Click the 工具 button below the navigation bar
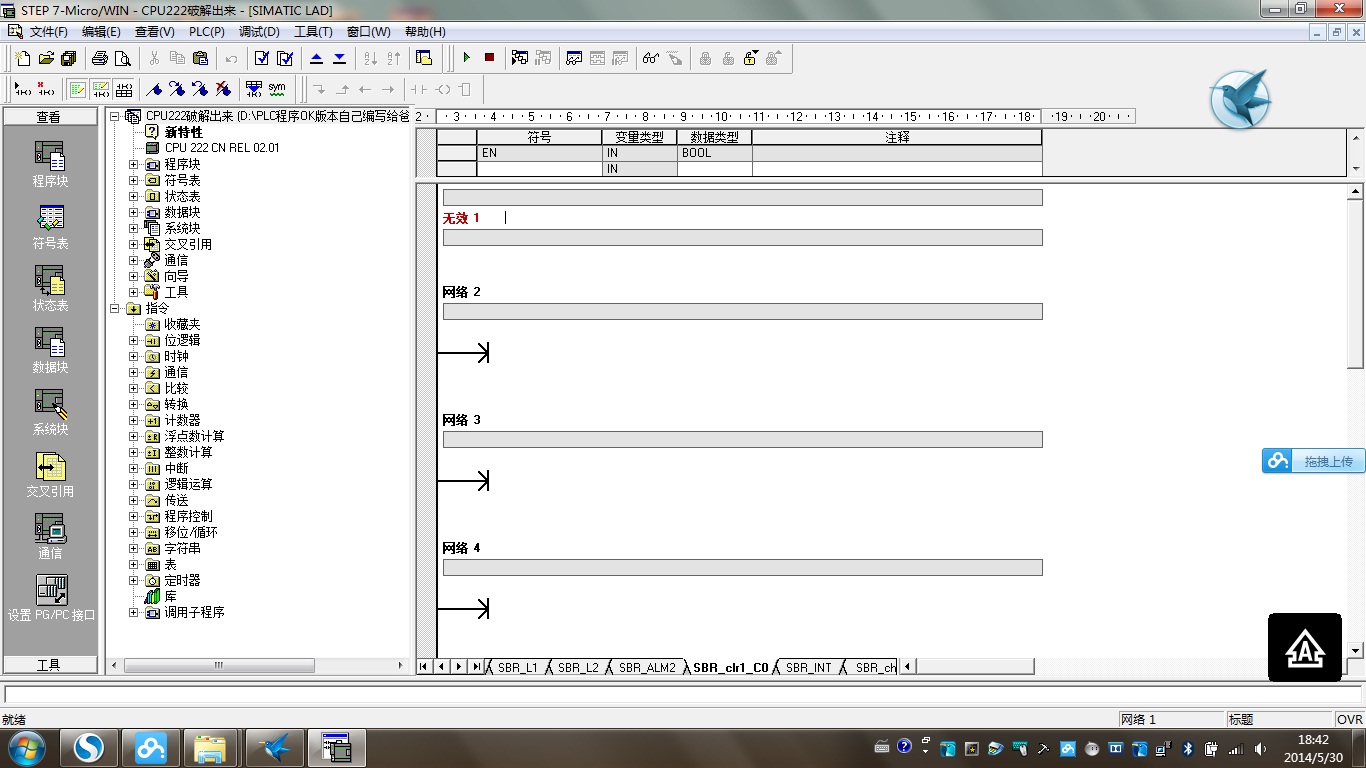Viewport: 1366px width, 768px height. [x=49, y=665]
